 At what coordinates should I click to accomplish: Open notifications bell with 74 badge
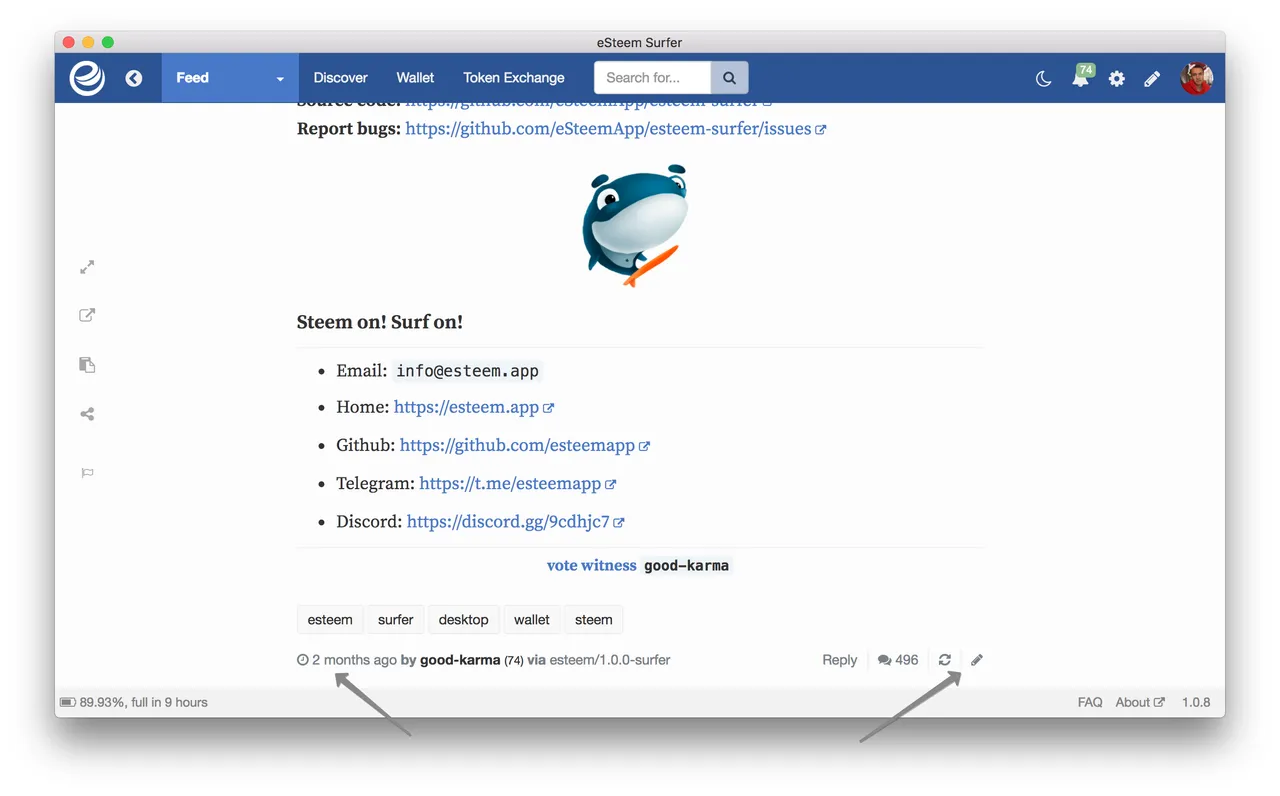[1081, 77]
